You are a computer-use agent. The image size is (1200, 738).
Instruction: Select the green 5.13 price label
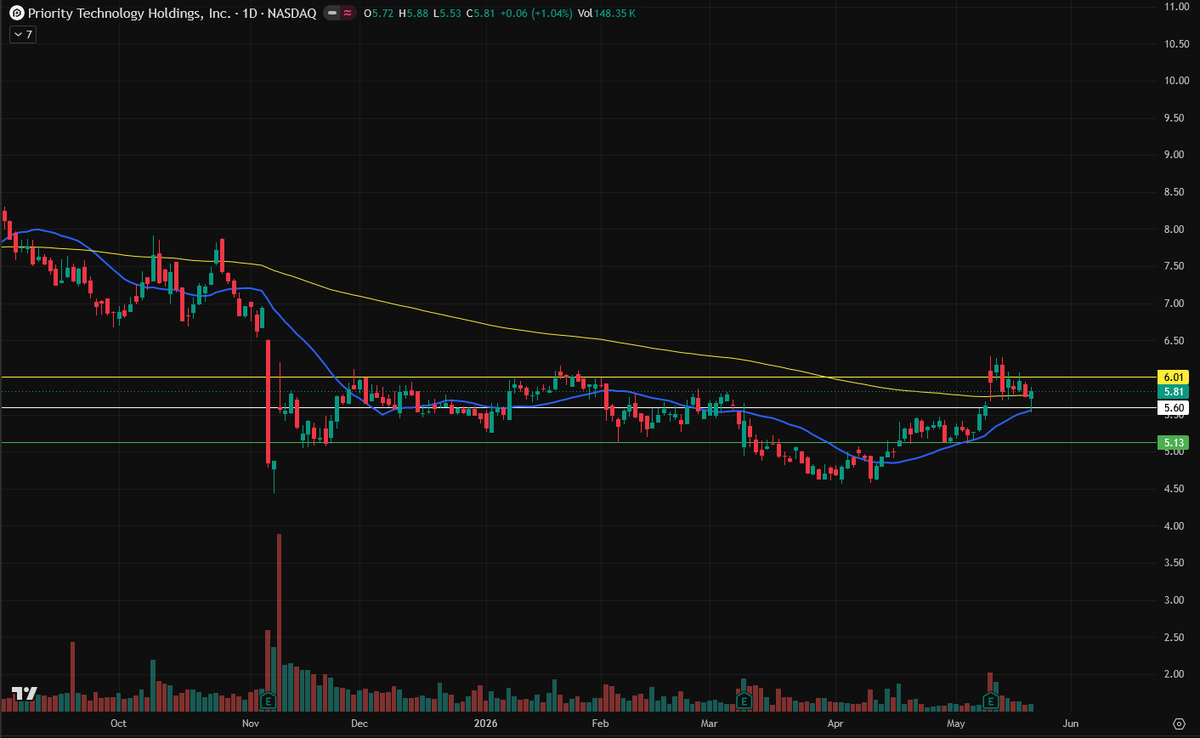pyautogui.click(x=1174, y=442)
